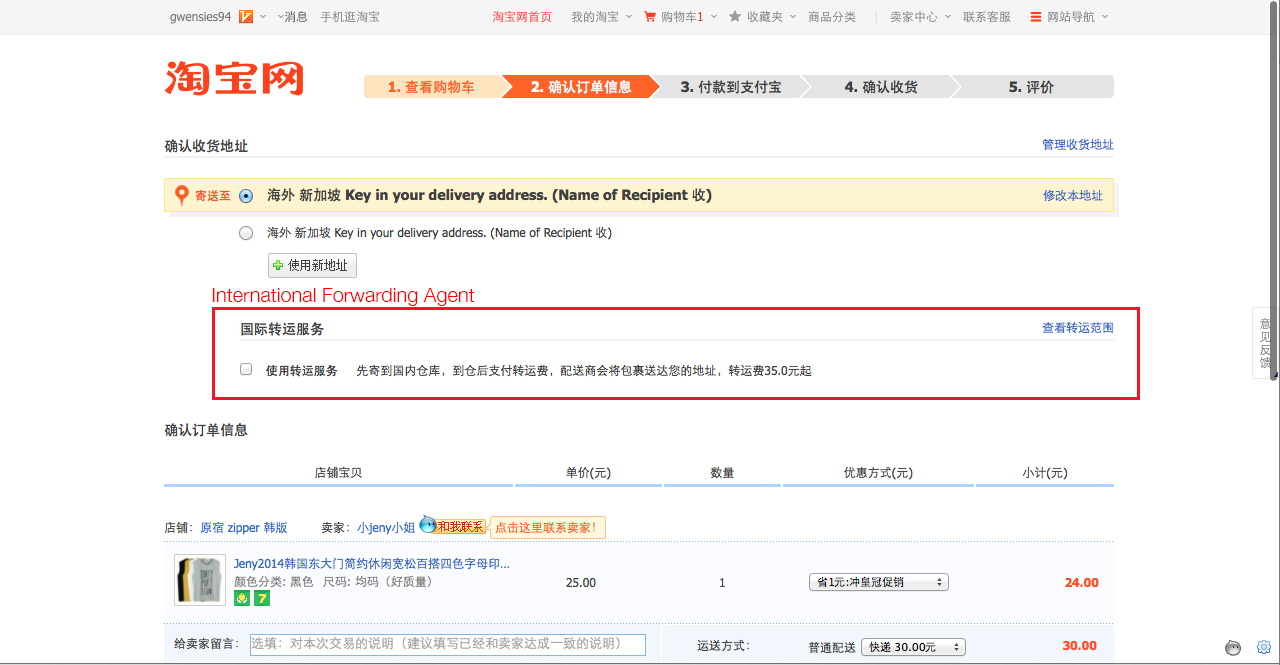Screen dimensions: 1280x665
Task: Open the 快递 30.00元 shipping dropdown
Action: click(912, 647)
